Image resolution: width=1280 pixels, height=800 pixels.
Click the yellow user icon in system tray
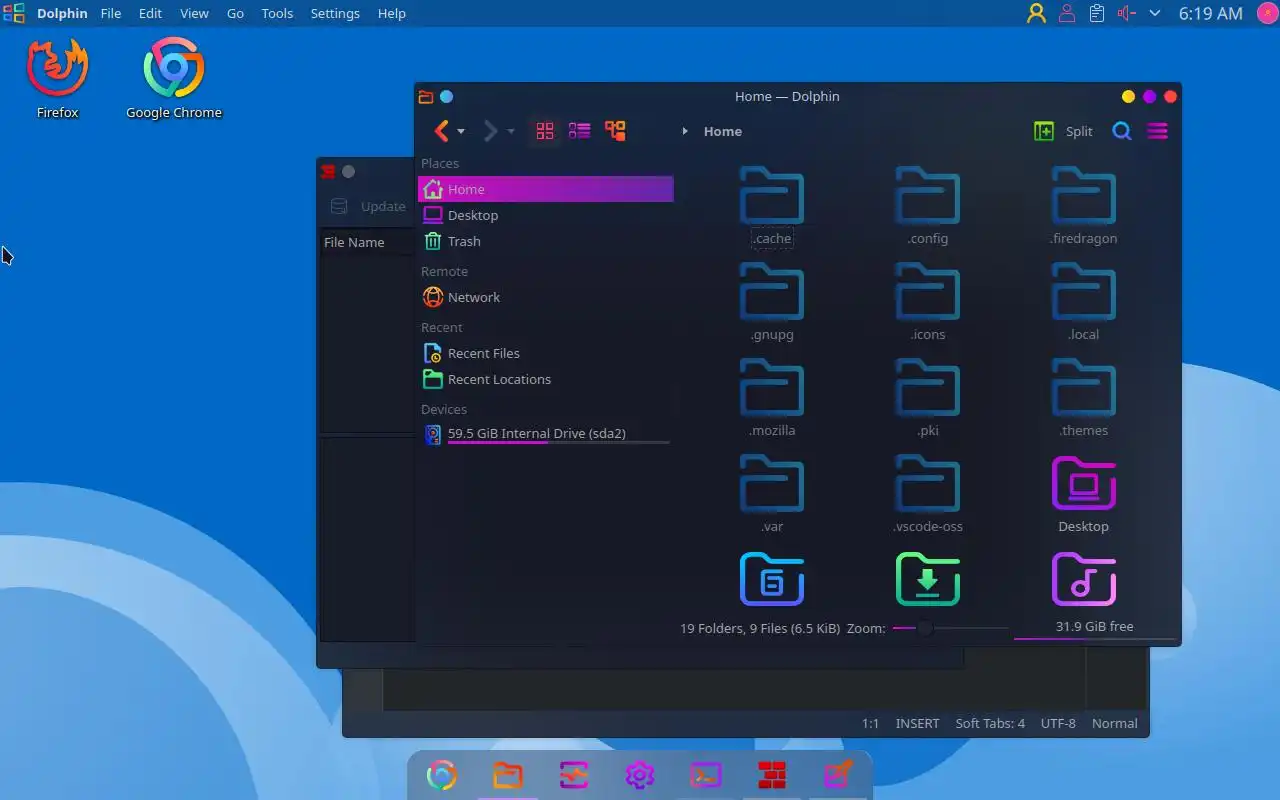pos(1036,13)
